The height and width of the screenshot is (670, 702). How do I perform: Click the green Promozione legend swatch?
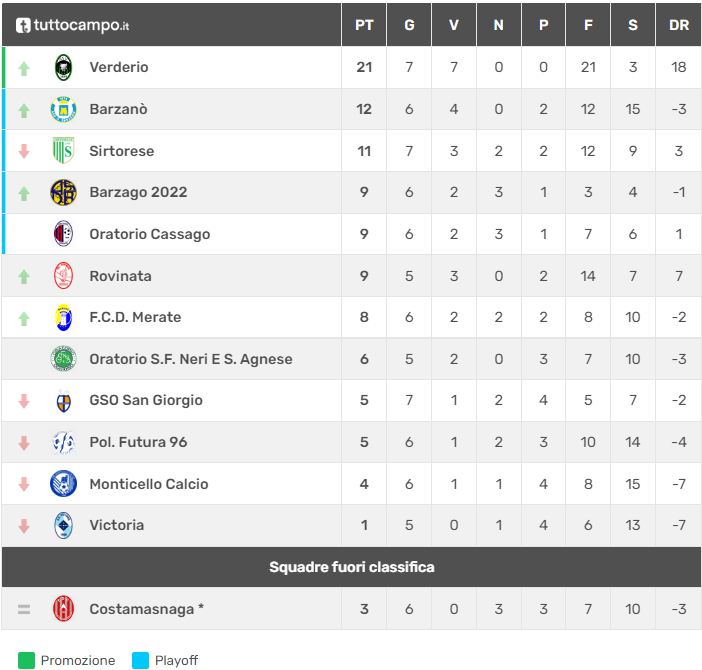26,660
